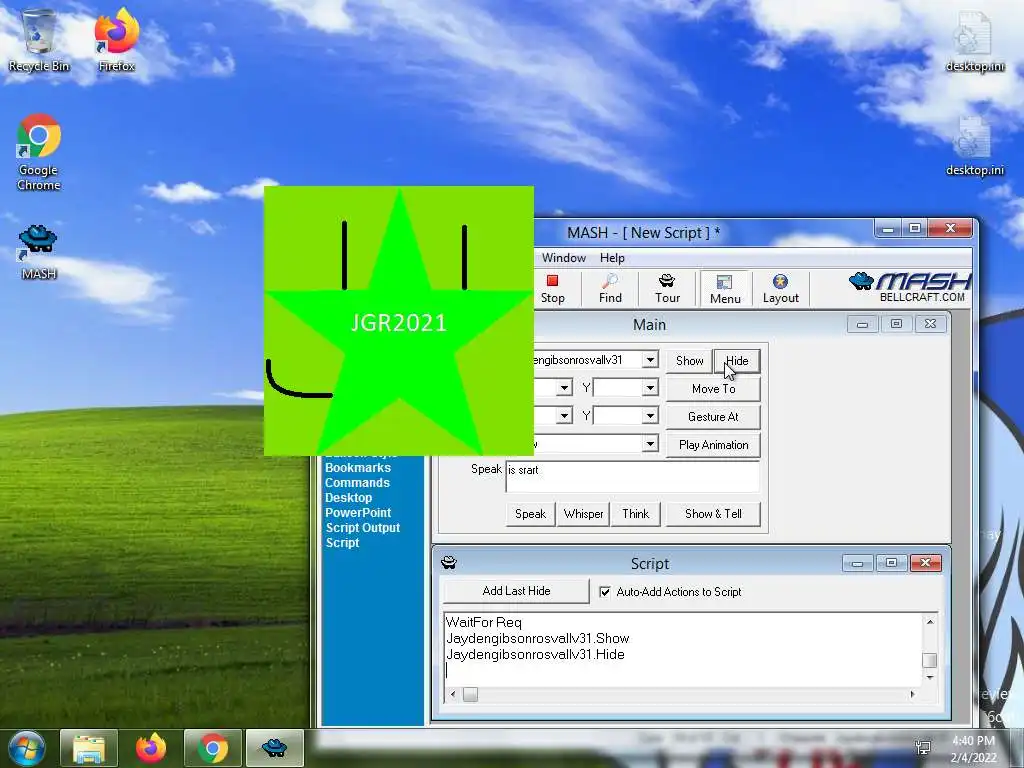Expand the Move To X dropdown

pyautogui.click(x=564, y=388)
